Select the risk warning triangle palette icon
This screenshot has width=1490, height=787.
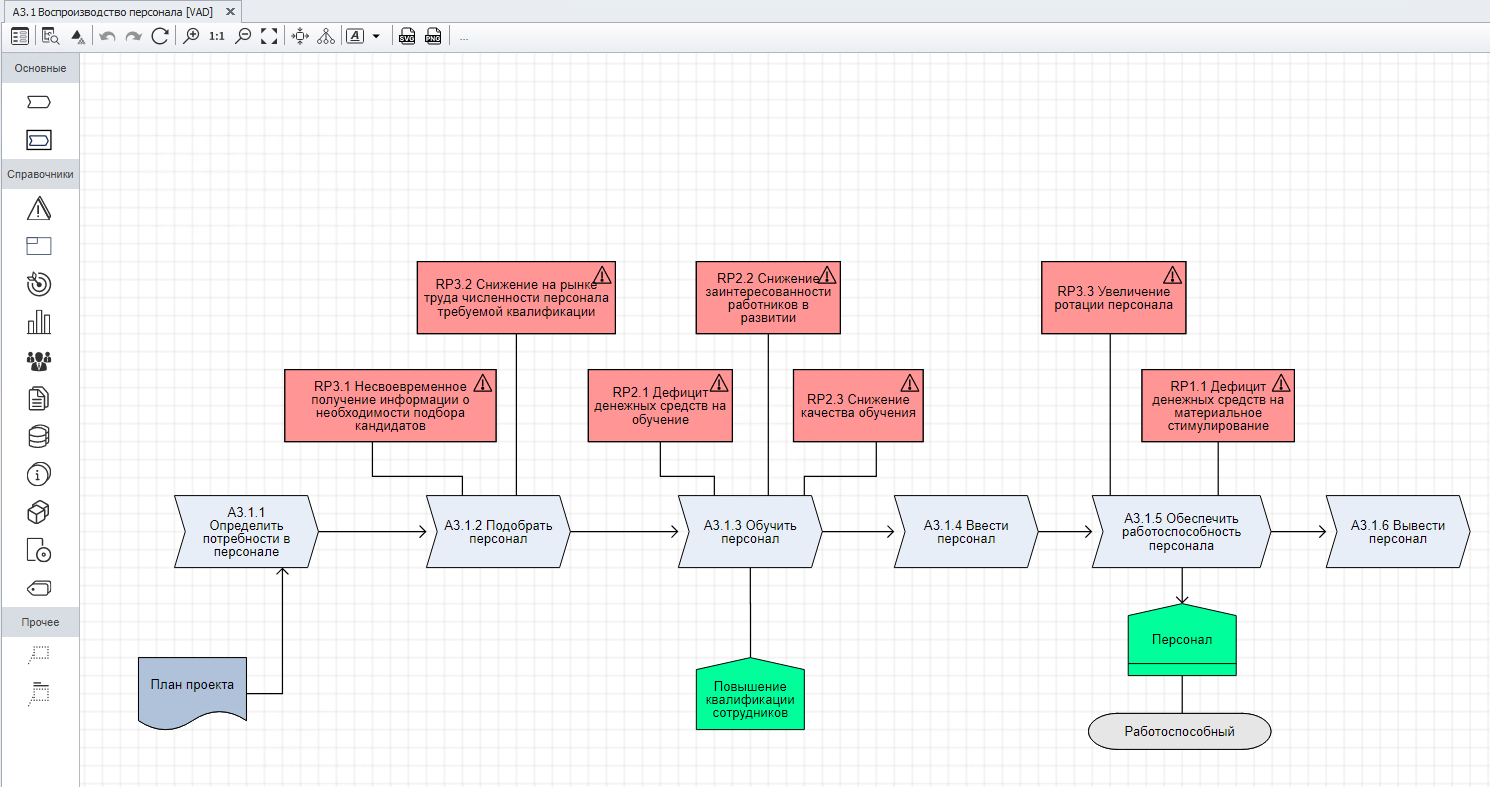tap(39, 208)
